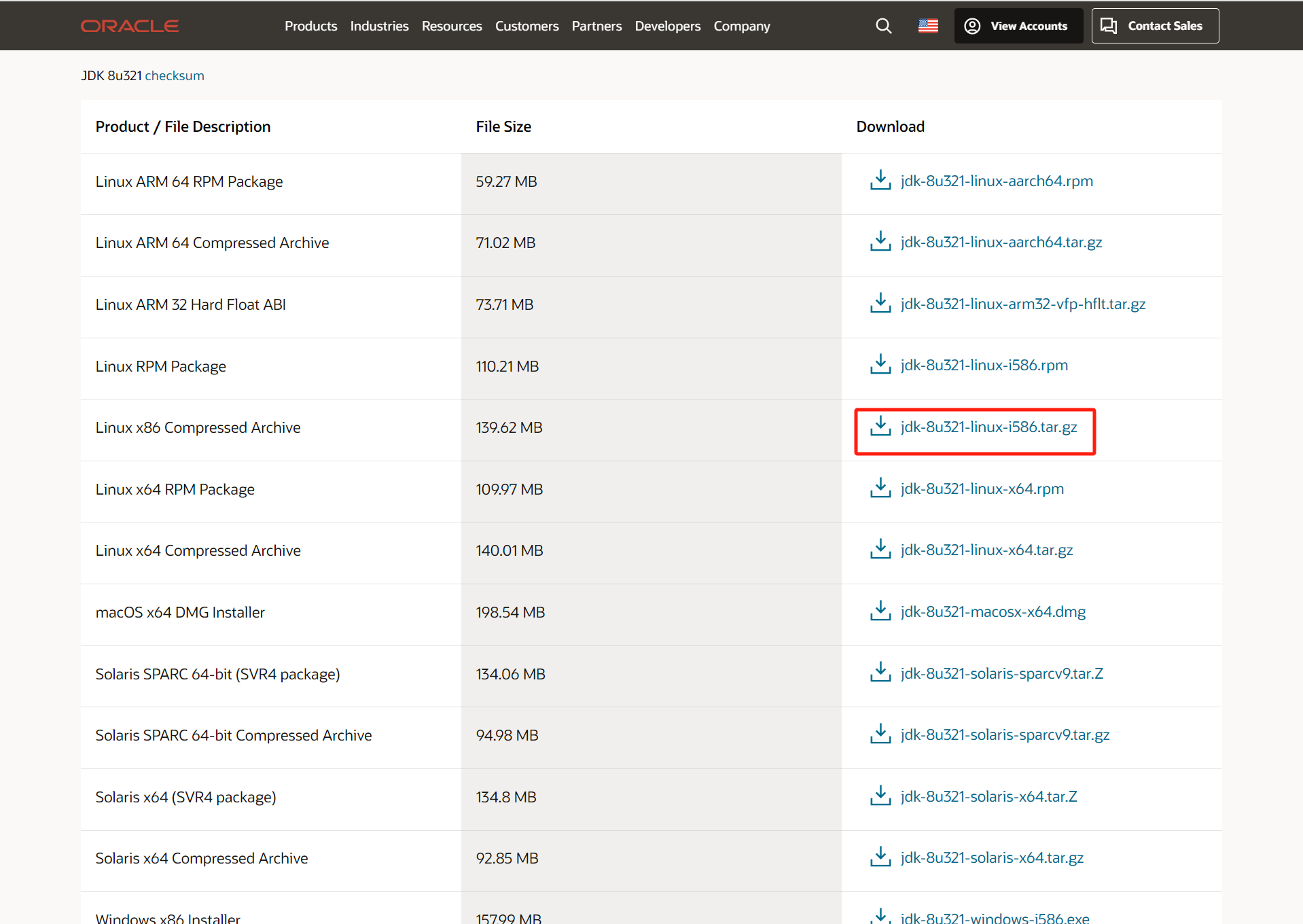Click download icon for linux-aarch64.rpm
Viewport: 1303px width, 924px height.
880,181
